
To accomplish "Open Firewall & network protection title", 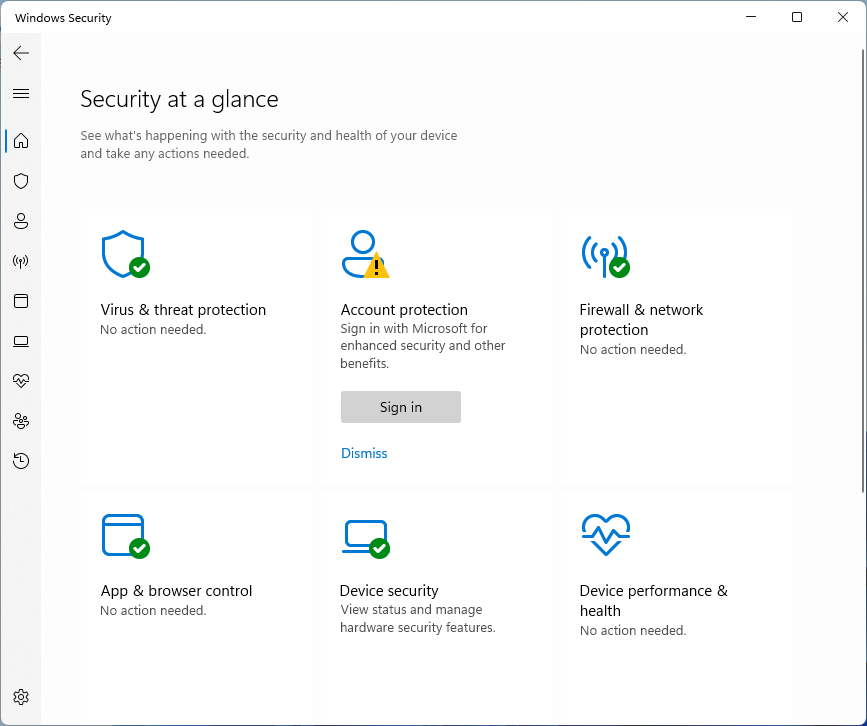I will (x=641, y=320).
